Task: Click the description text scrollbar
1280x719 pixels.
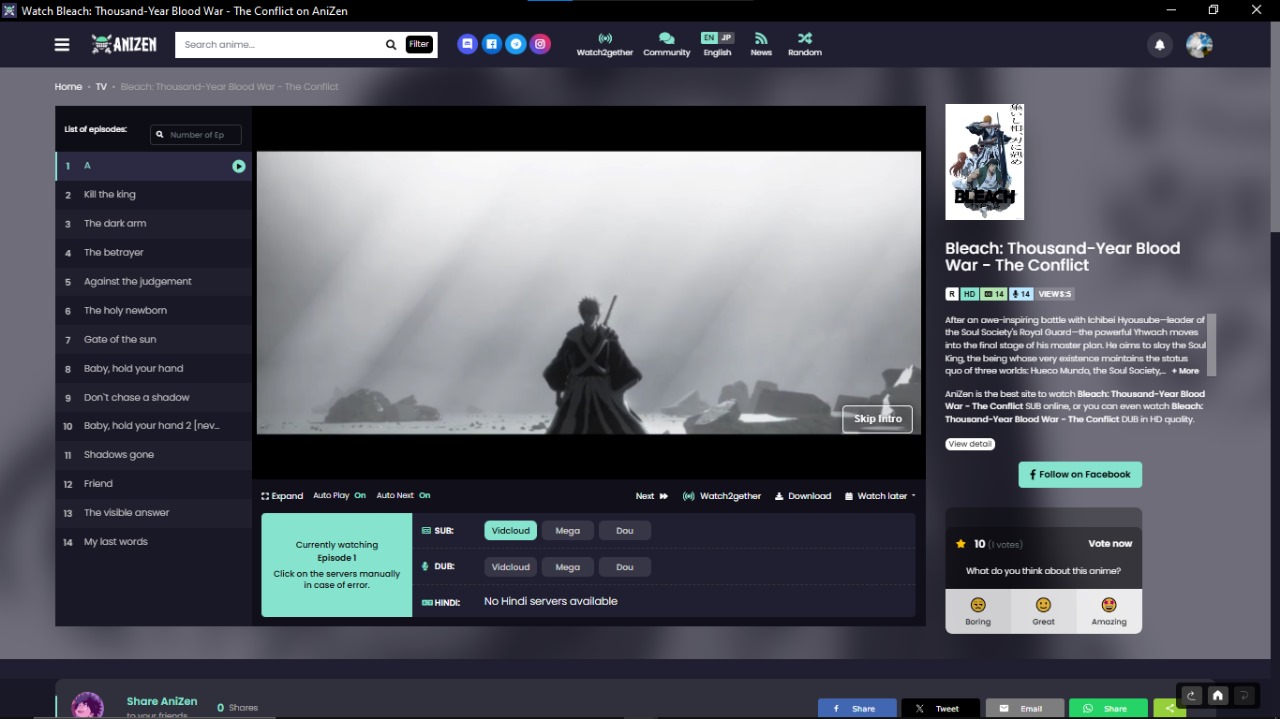Action: tap(1212, 344)
